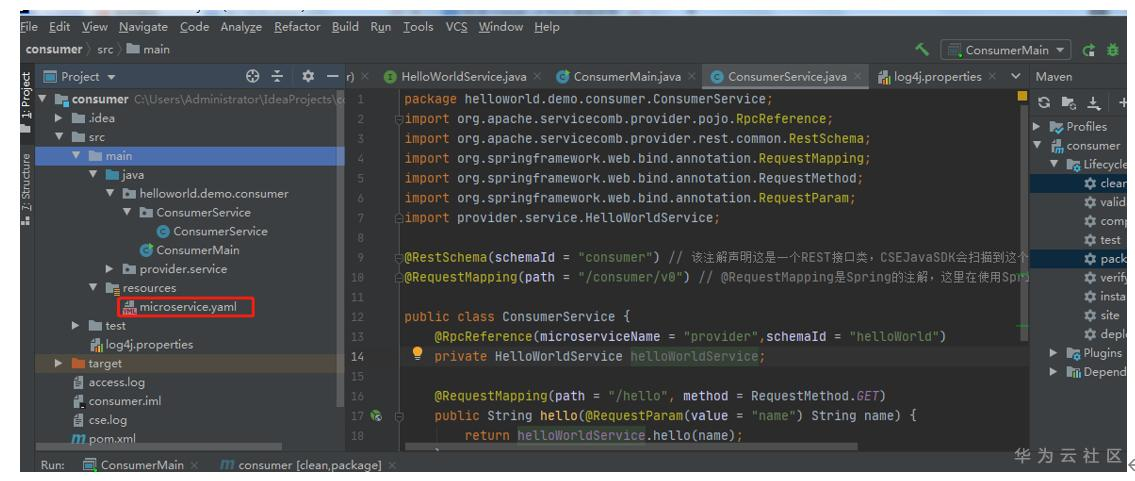The image size is (1135, 481).
Task: Switch to the ConsumerMain.java editor tab
Action: [x=627, y=76]
